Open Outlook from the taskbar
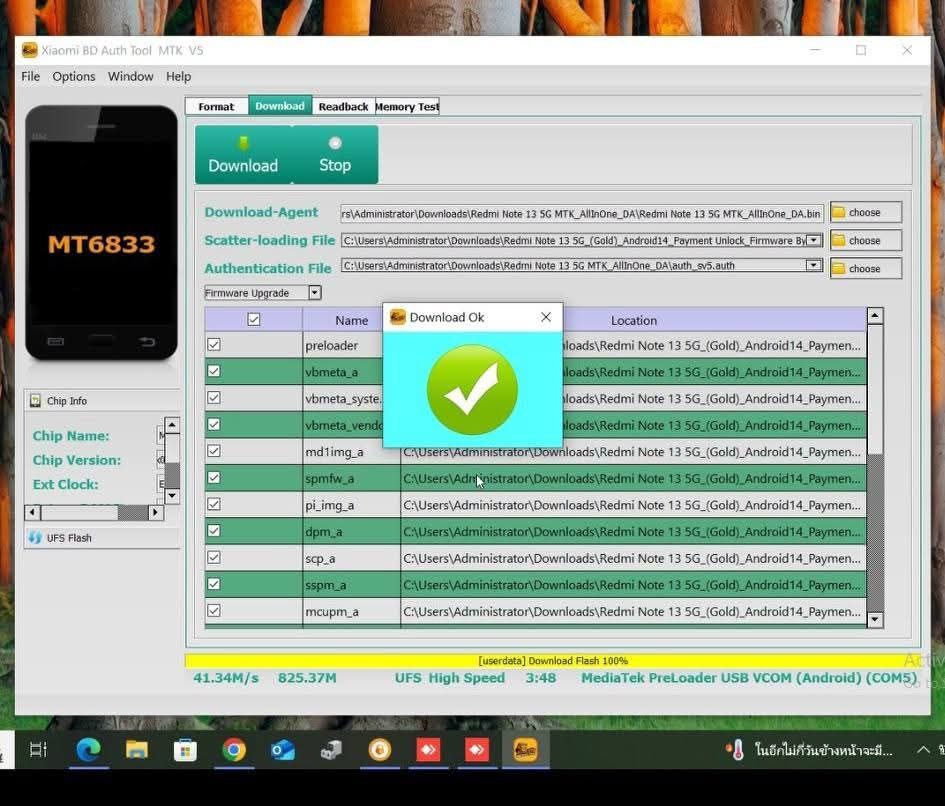The height and width of the screenshot is (806, 945). click(x=283, y=750)
